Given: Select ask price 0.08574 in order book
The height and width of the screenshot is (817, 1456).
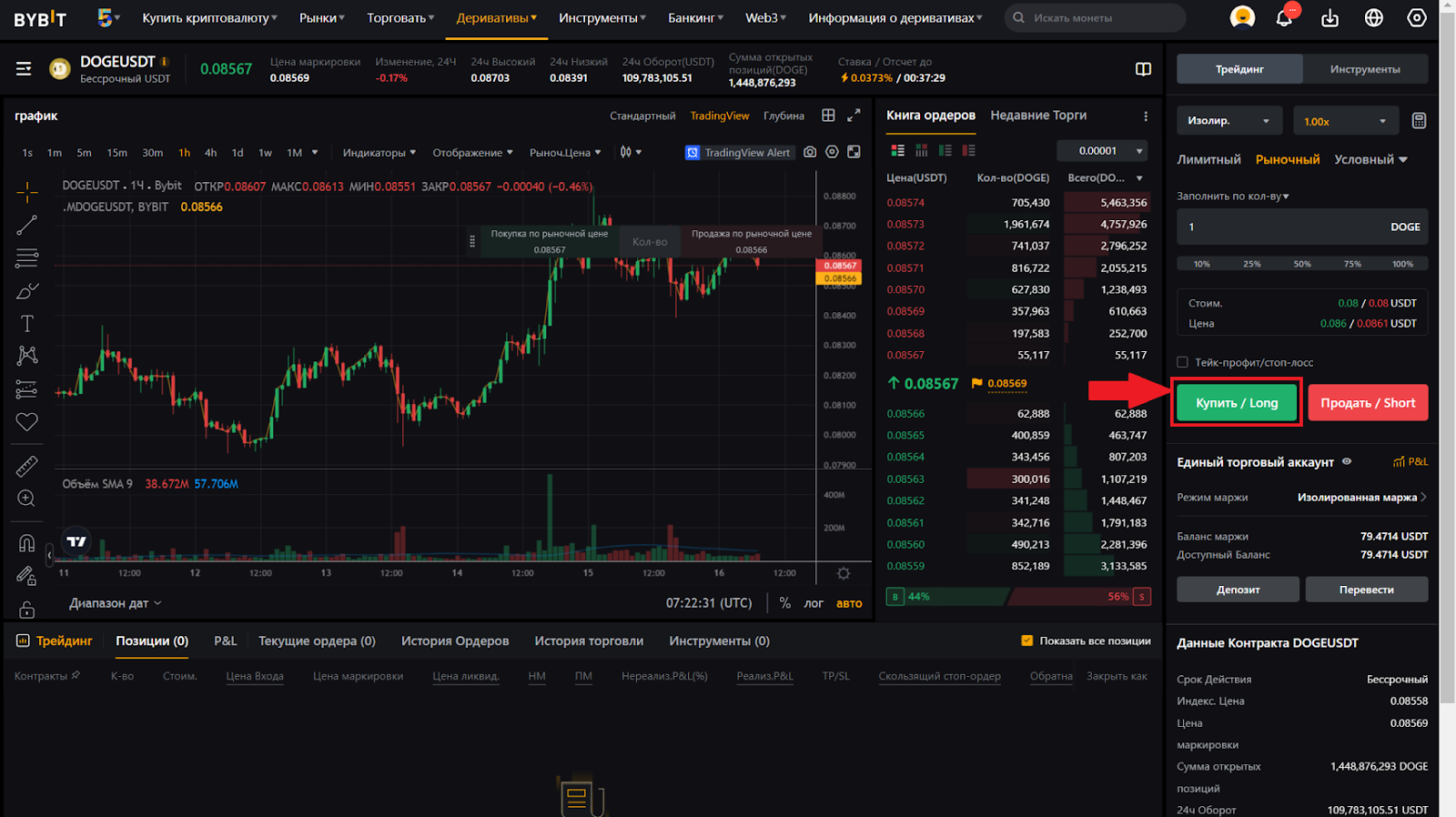Looking at the screenshot, I should [x=905, y=203].
